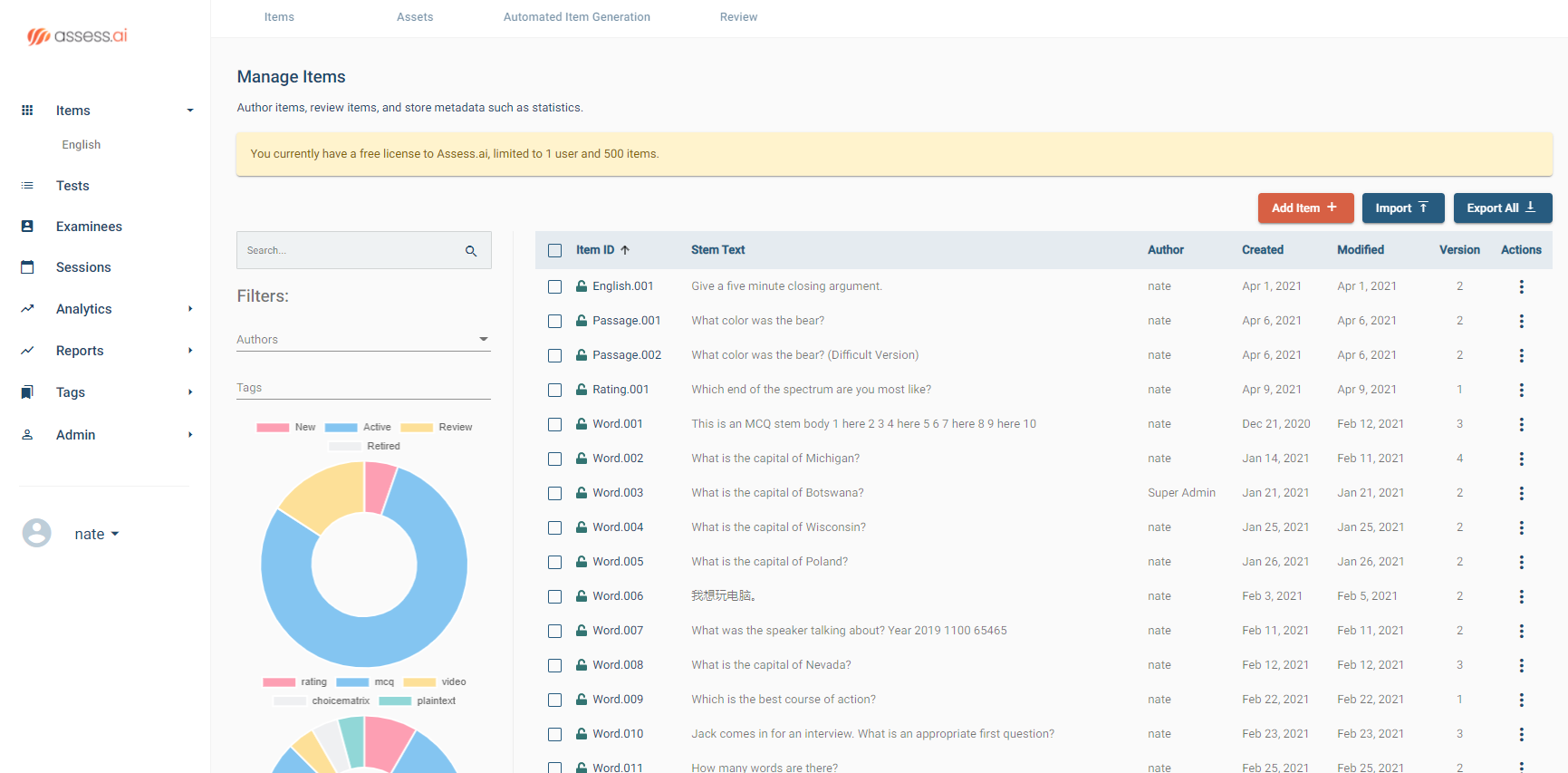Viewport: 1568px width, 773px height.
Task: Open actions menu for Word.002
Action: (1522, 459)
